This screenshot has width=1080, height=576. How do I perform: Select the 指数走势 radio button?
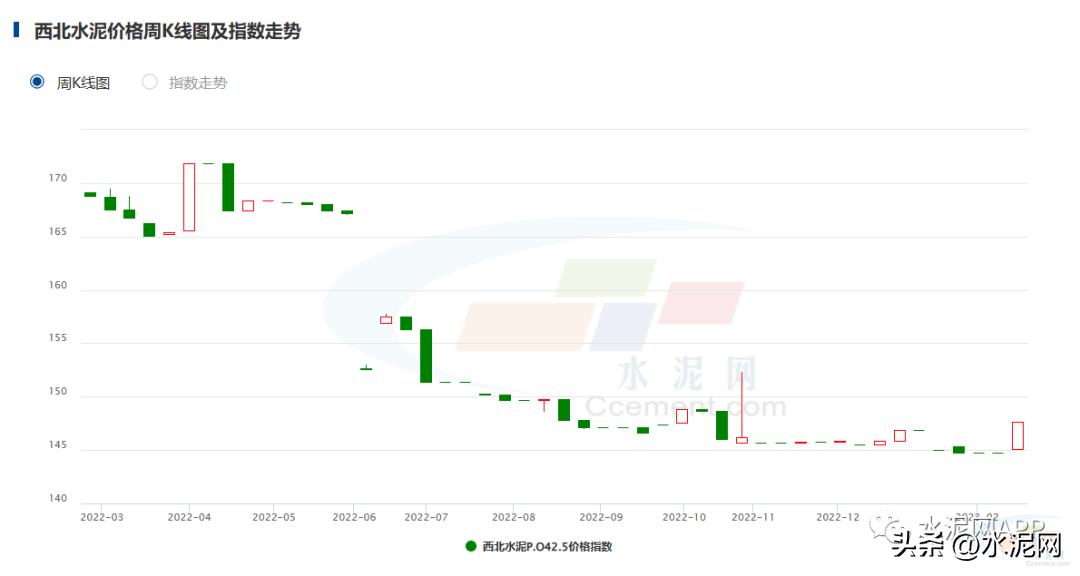coord(150,82)
